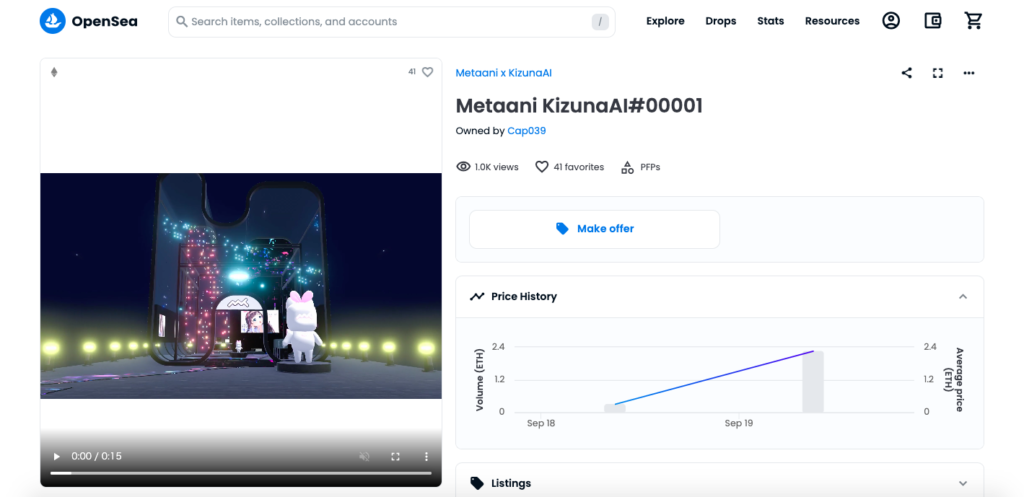Viewport: 1024px width, 497px height.
Task: Click the eye icon beside 1.0K views
Action: click(x=463, y=167)
